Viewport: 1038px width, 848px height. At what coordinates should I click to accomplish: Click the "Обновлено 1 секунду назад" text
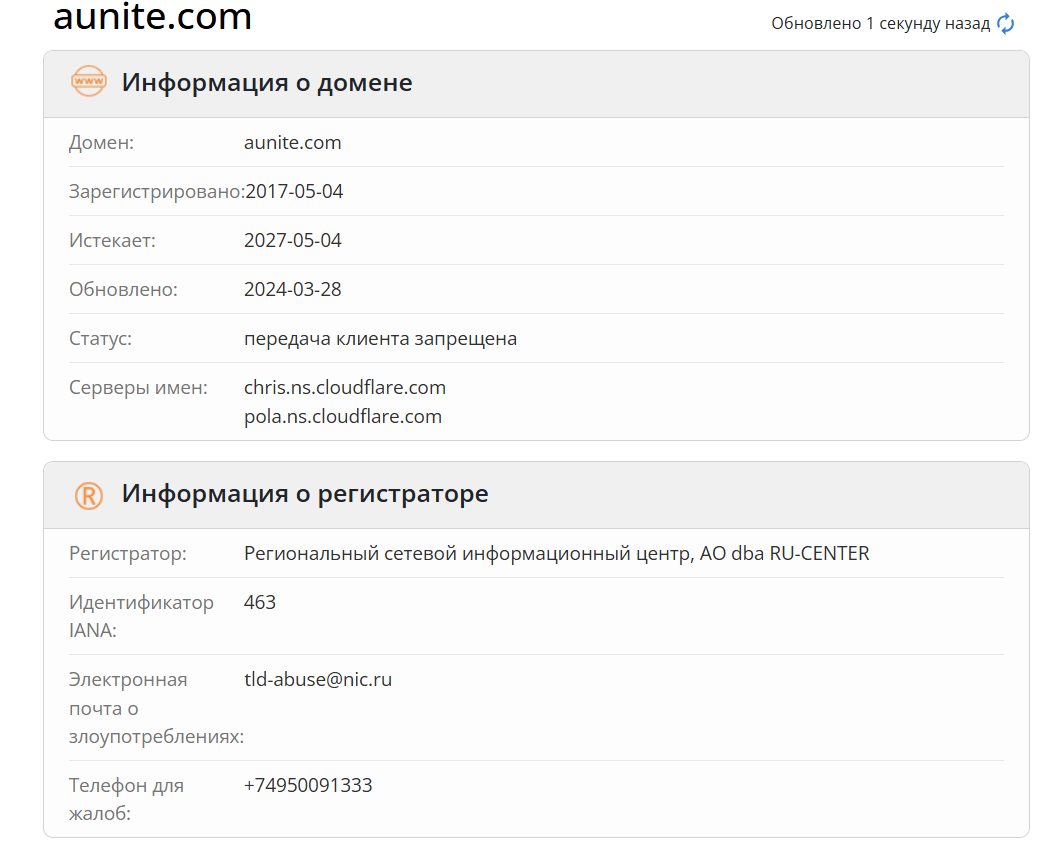tap(880, 24)
